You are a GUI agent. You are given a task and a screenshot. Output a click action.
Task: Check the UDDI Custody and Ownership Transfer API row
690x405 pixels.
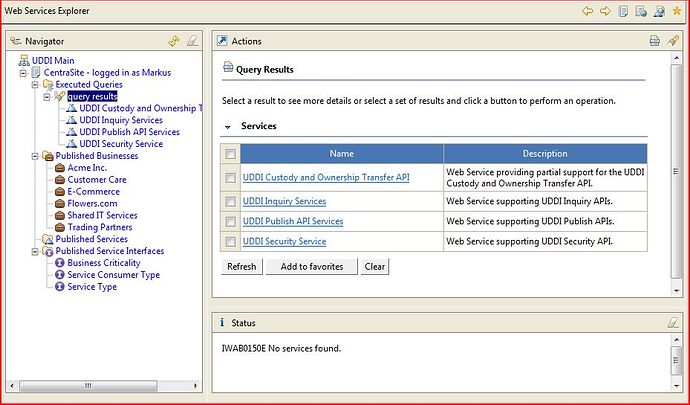[x=230, y=177]
